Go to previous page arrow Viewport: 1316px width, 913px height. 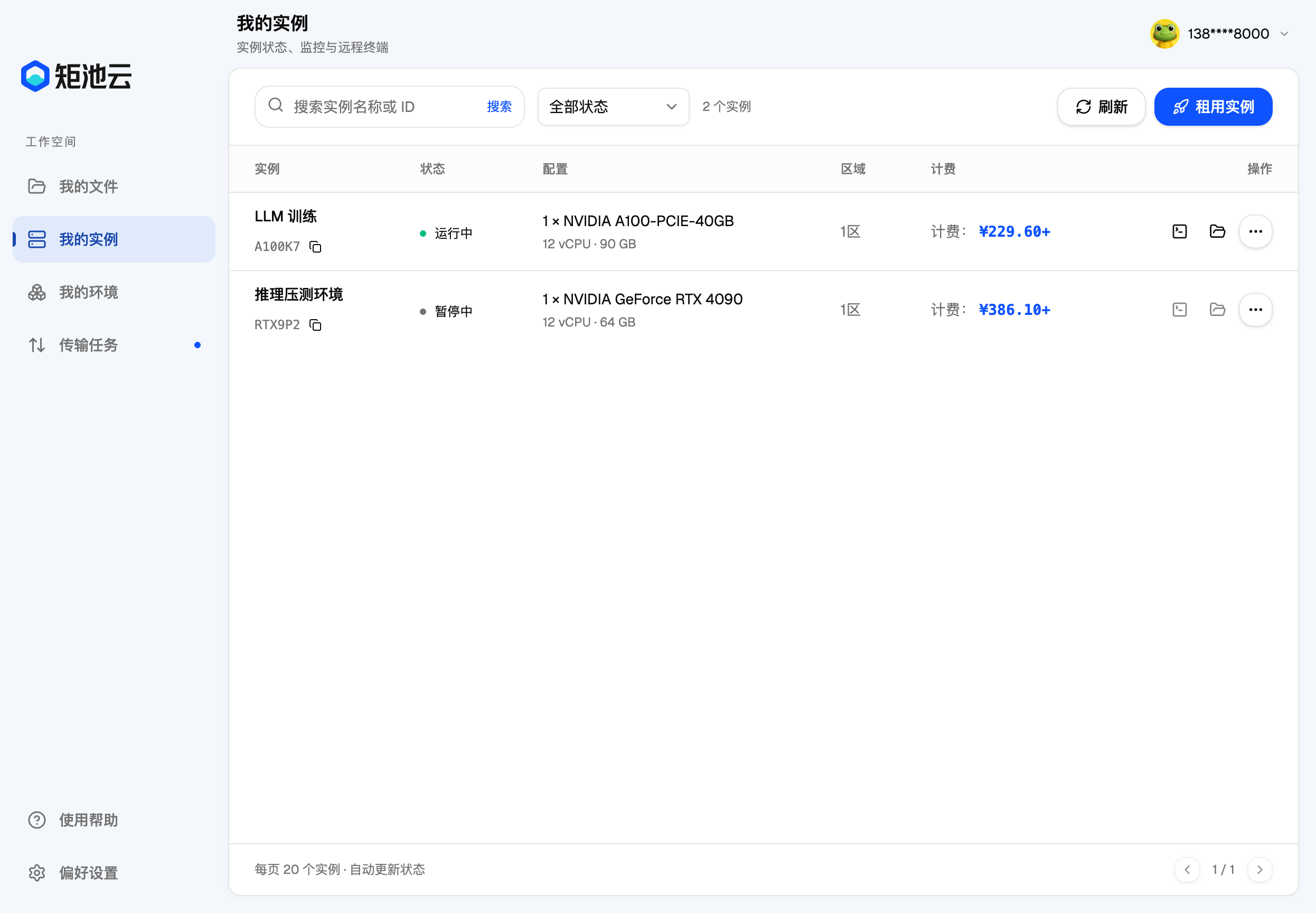pos(1187,870)
